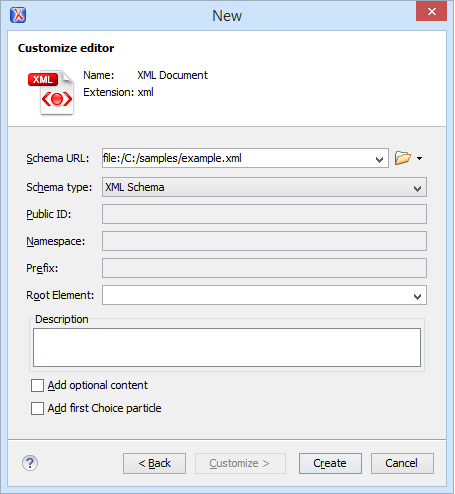Click the Oxygen app icon in title bar
Image resolution: width=455 pixels, height=494 pixels.
coord(18,15)
